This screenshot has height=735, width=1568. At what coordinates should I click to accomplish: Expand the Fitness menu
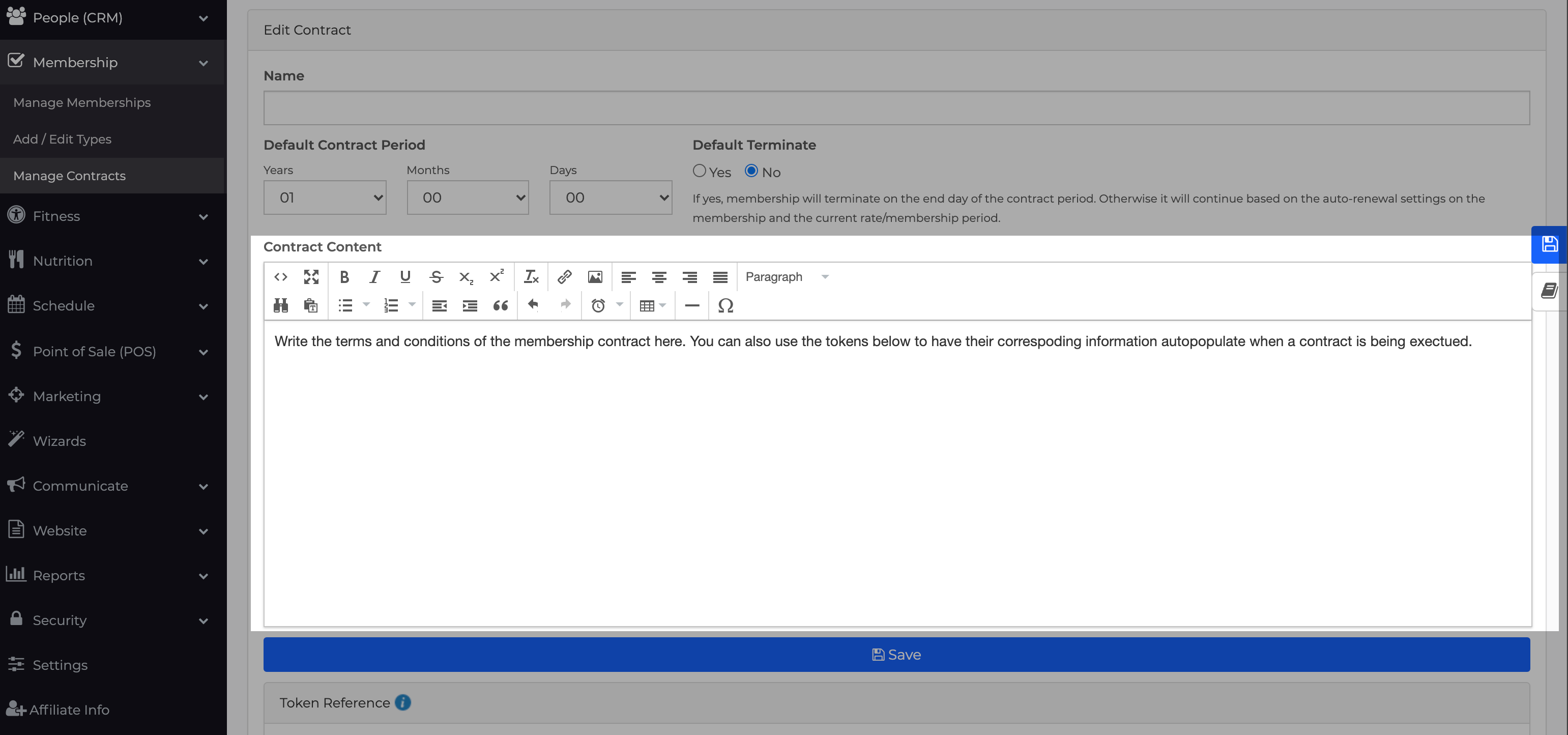tap(113, 216)
